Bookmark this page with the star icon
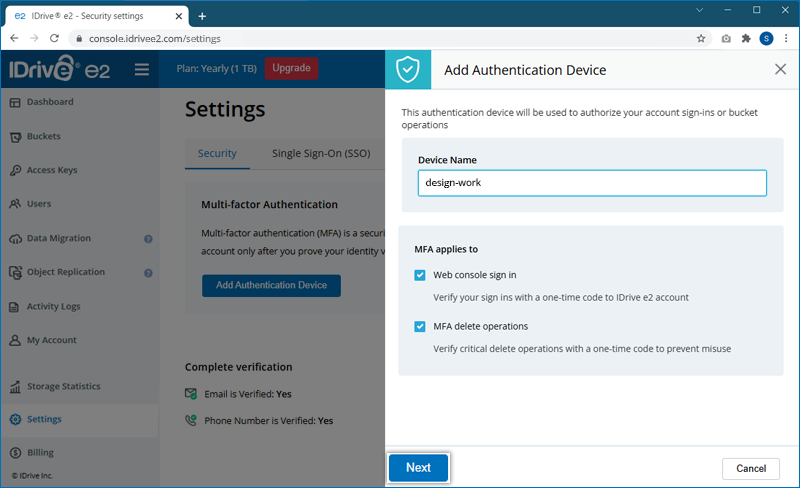 [x=701, y=38]
